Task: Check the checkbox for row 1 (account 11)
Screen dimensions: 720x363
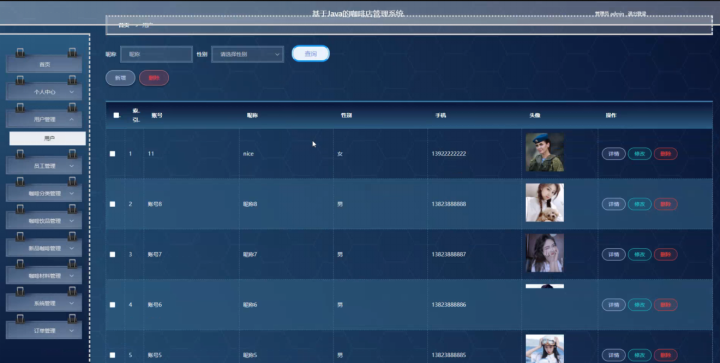Action: coord(112,154)
